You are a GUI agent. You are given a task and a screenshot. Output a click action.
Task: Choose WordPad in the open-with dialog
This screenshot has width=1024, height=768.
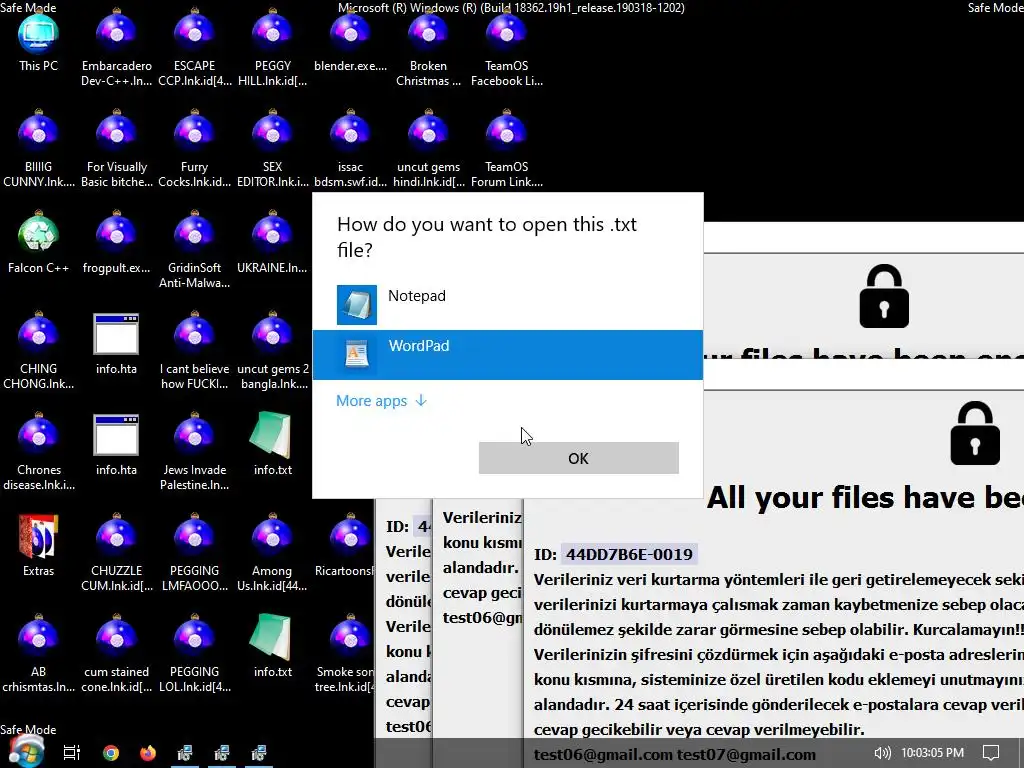pyautogui.click(x=507, y=355)
